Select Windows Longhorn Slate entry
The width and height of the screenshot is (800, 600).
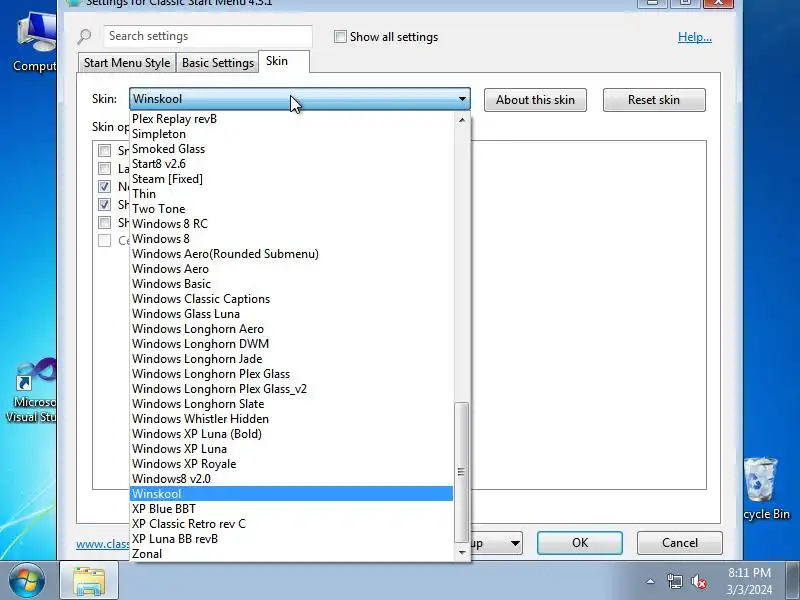[292, 404]
